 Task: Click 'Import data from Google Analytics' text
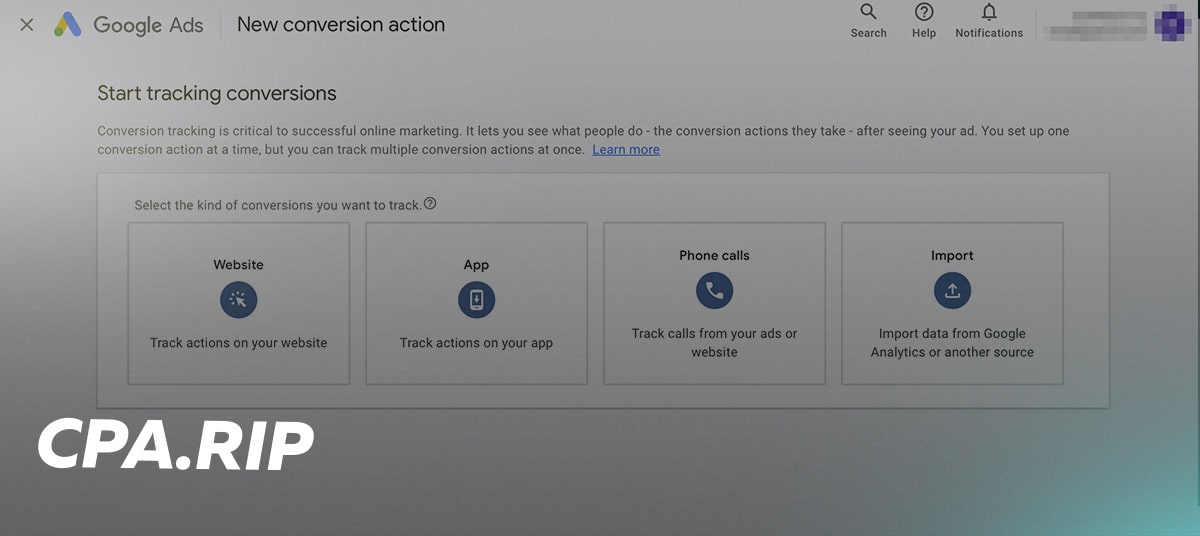(953, 343)
